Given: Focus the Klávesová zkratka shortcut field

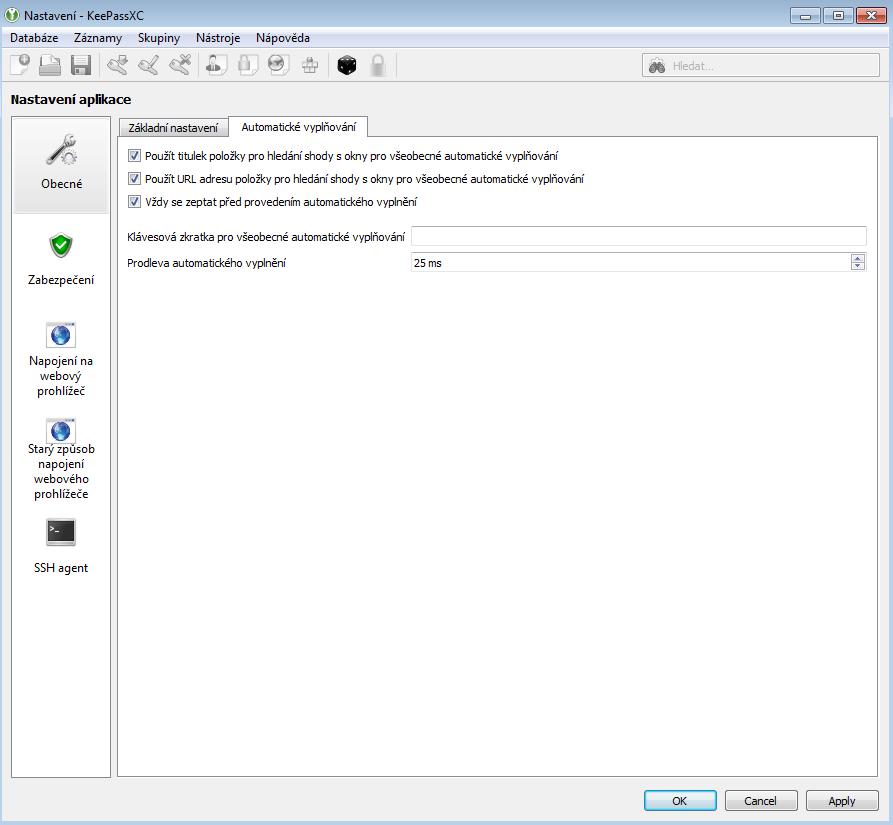Looking at the screenshot, I should (638, 236).
